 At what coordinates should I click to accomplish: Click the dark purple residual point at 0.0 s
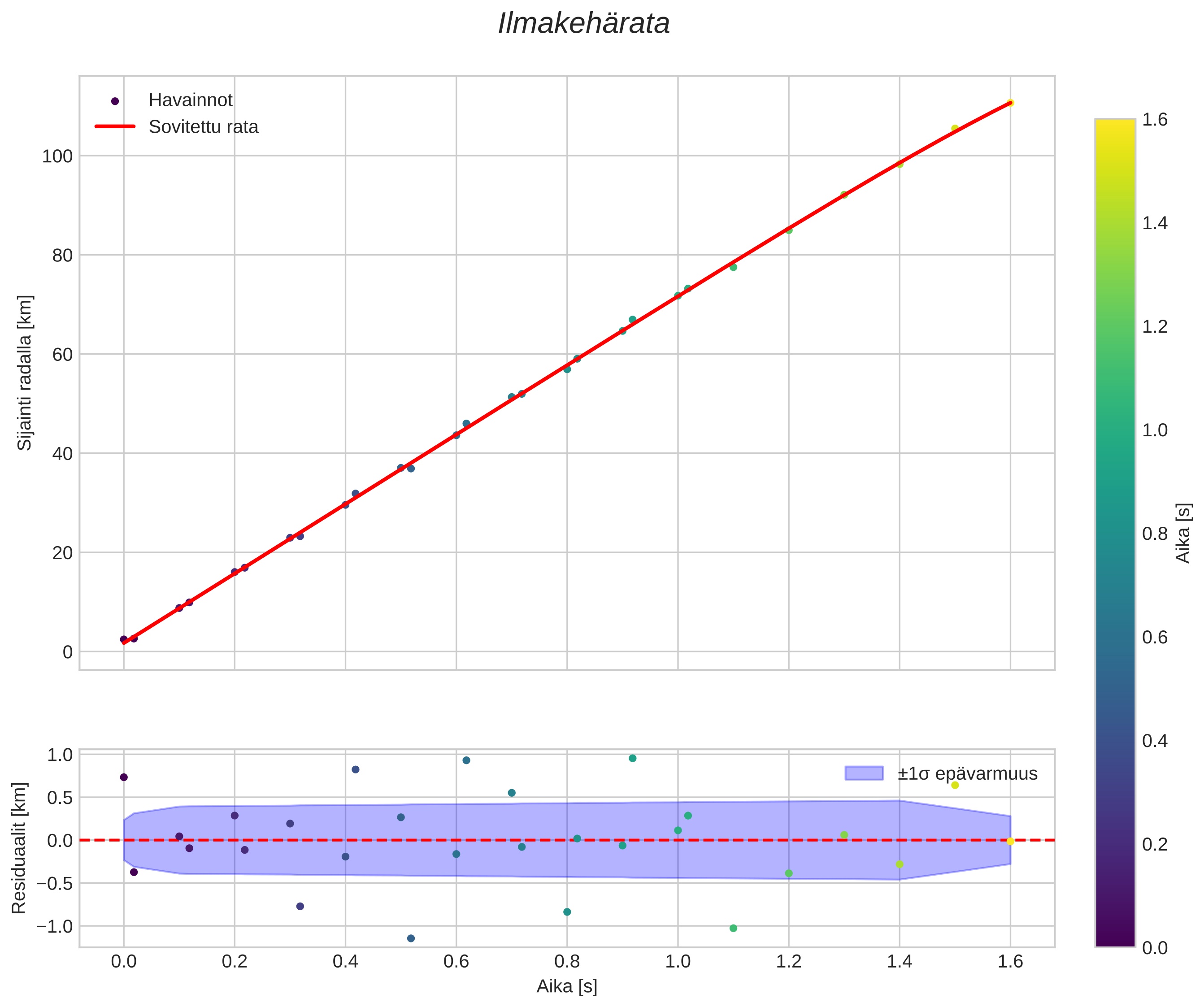click(x=124, y=777)
